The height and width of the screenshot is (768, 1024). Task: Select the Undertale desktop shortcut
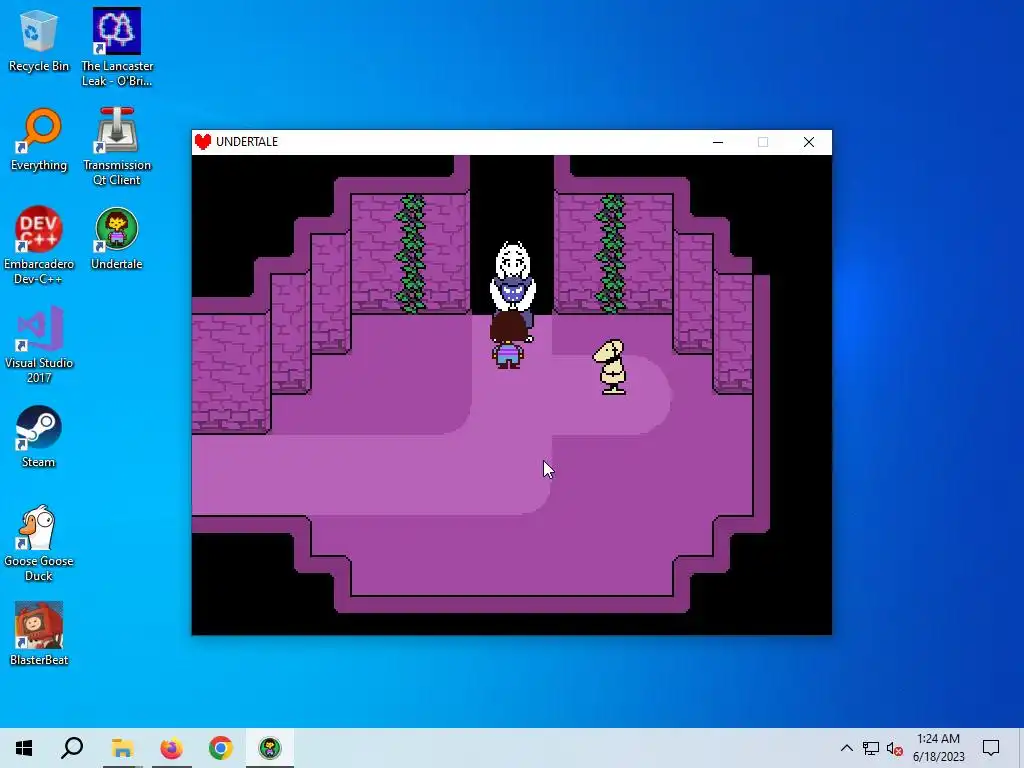pos(117,239)
